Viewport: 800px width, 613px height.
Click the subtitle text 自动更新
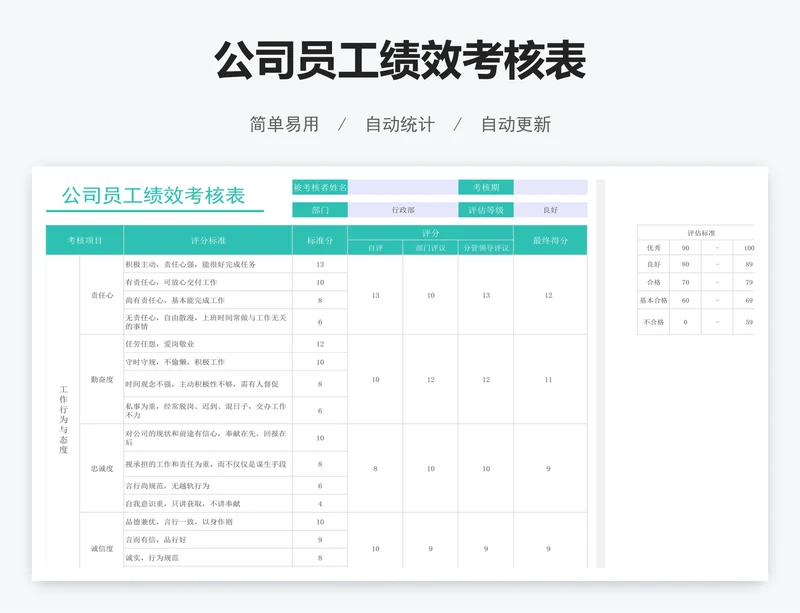[516, 125]
